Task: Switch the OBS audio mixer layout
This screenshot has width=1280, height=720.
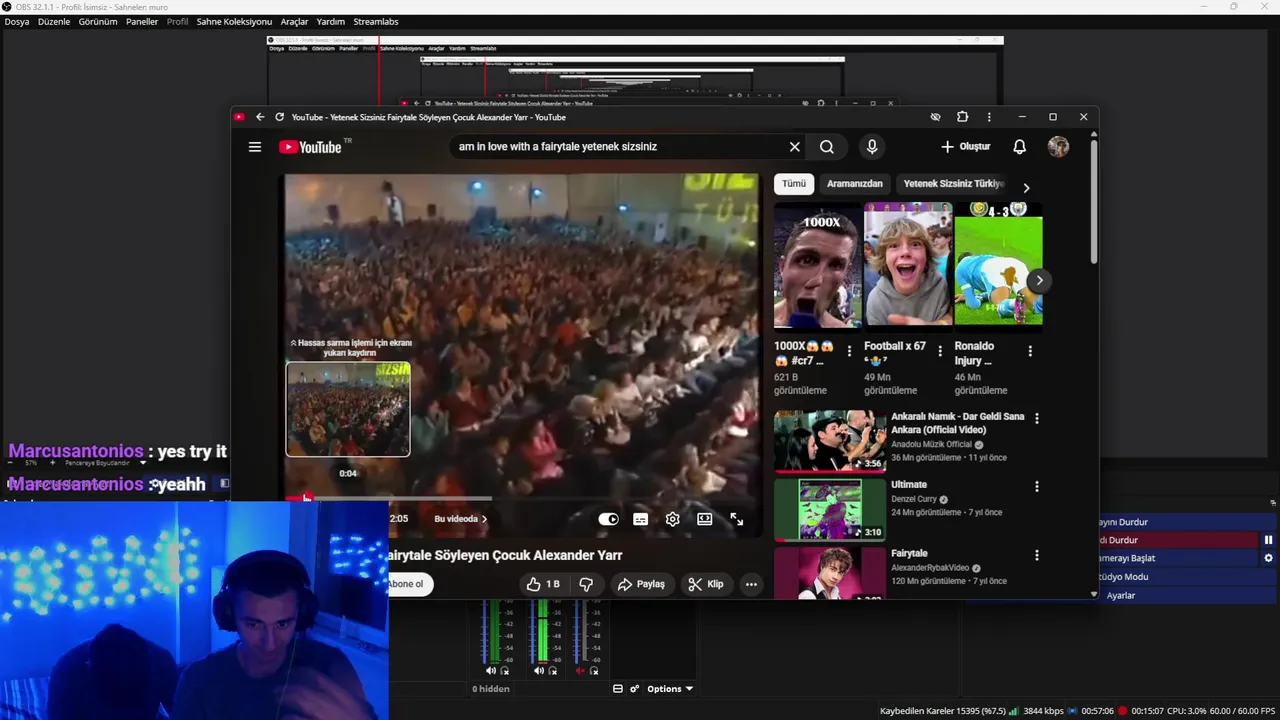Action: (617, 689)
